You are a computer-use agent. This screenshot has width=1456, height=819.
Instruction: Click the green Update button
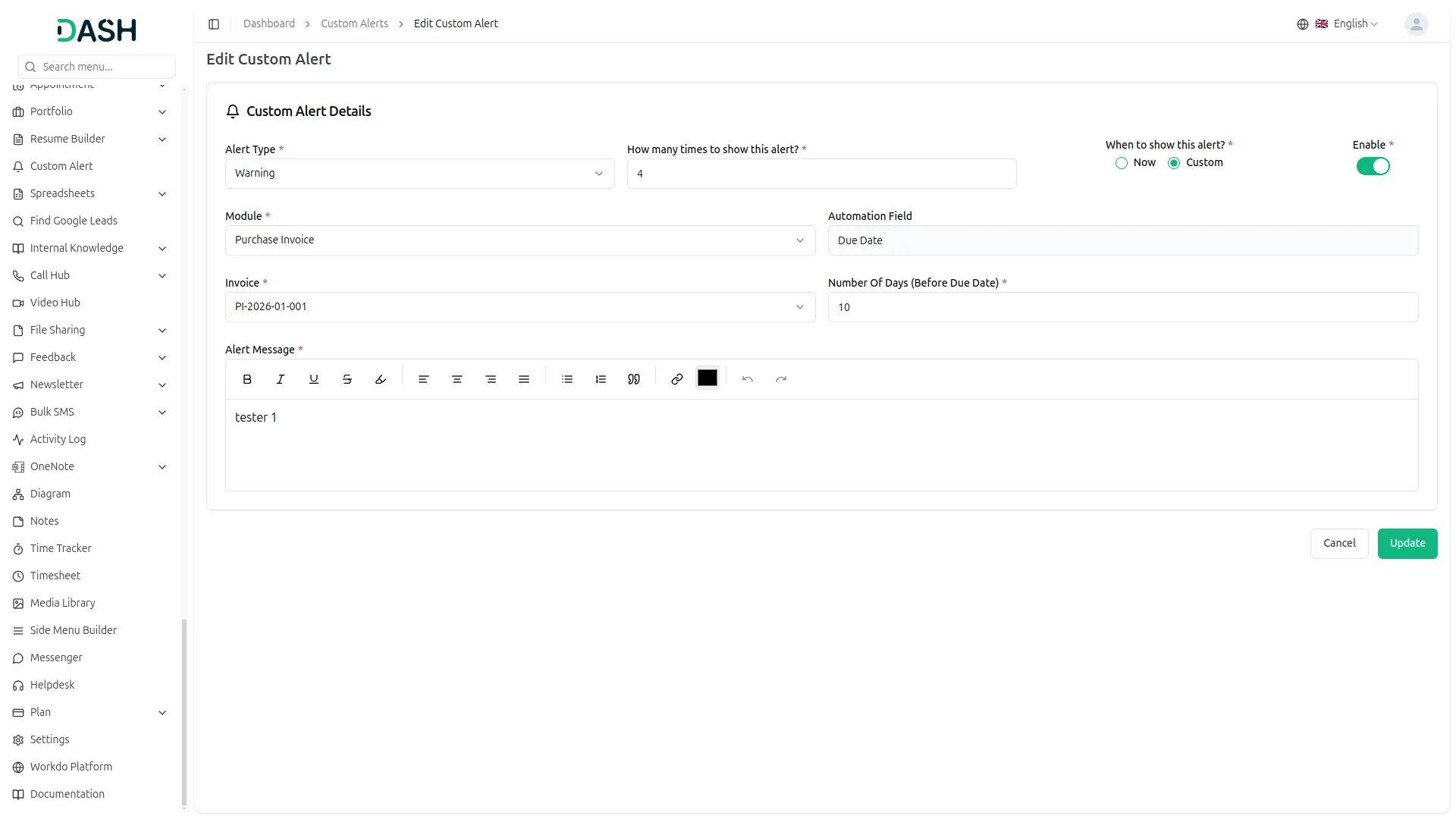1407,544
